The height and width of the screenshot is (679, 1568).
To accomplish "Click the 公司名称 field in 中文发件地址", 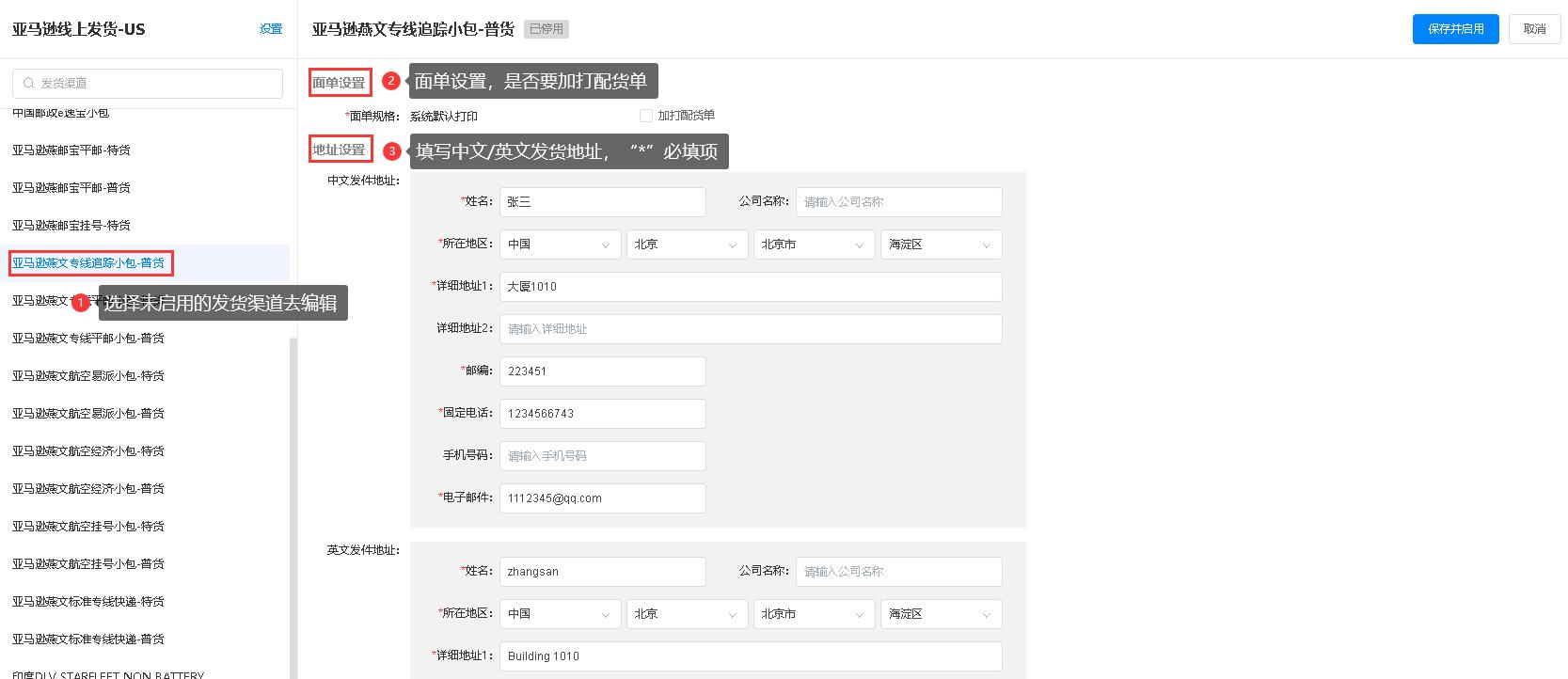I will 899,202.
